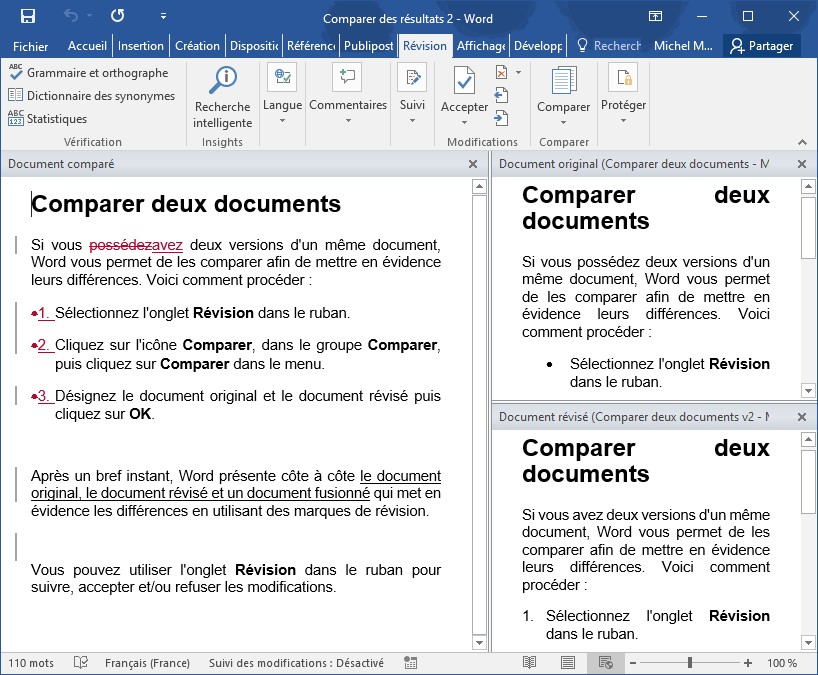The height and width of the screenshot is (675, 818).
Task: Open Recherche intelligente from the ribbon
Action: [x=223, y=97]
